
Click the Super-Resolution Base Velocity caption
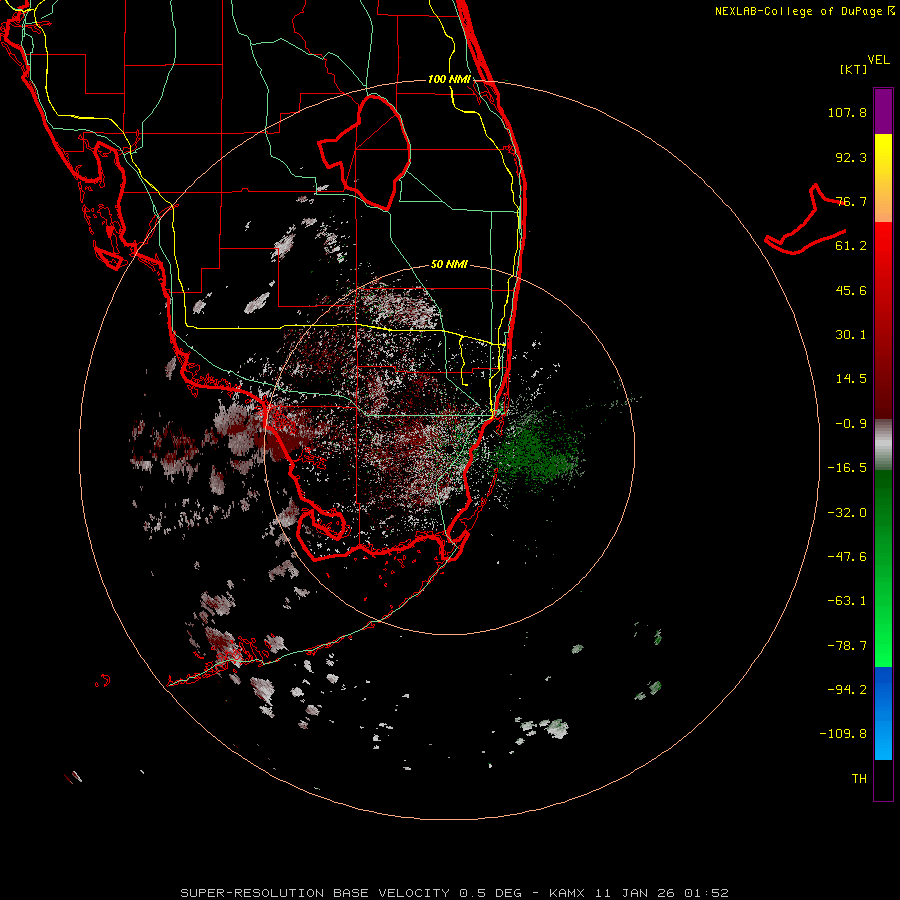pyautogui.click(x=455, y=893)
